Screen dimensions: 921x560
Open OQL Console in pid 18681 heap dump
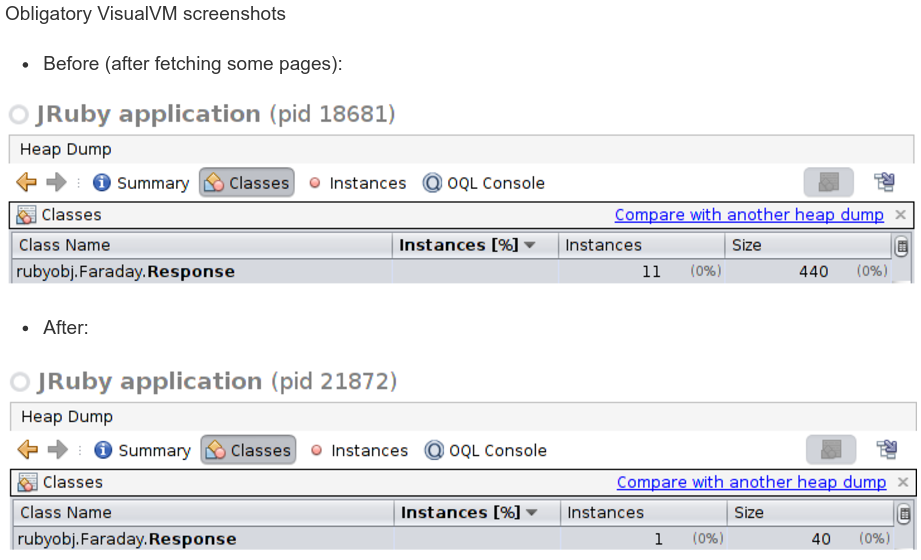tap(483, 183)
